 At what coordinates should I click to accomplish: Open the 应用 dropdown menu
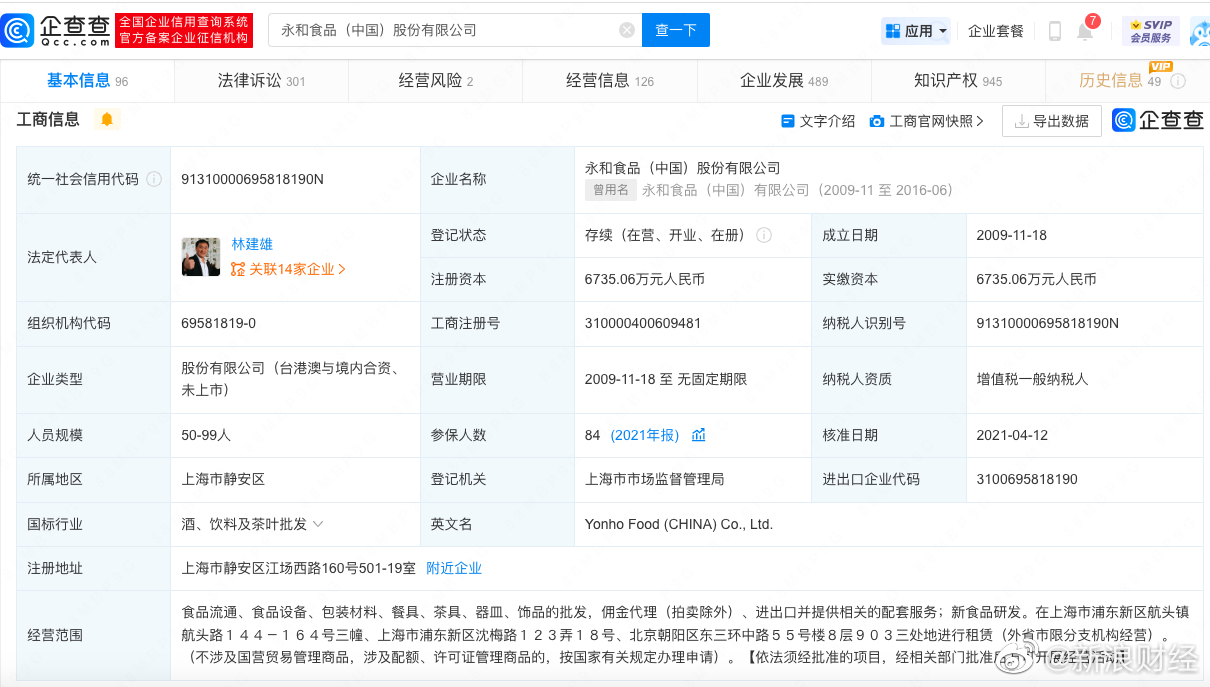click(x=916, y=31)
